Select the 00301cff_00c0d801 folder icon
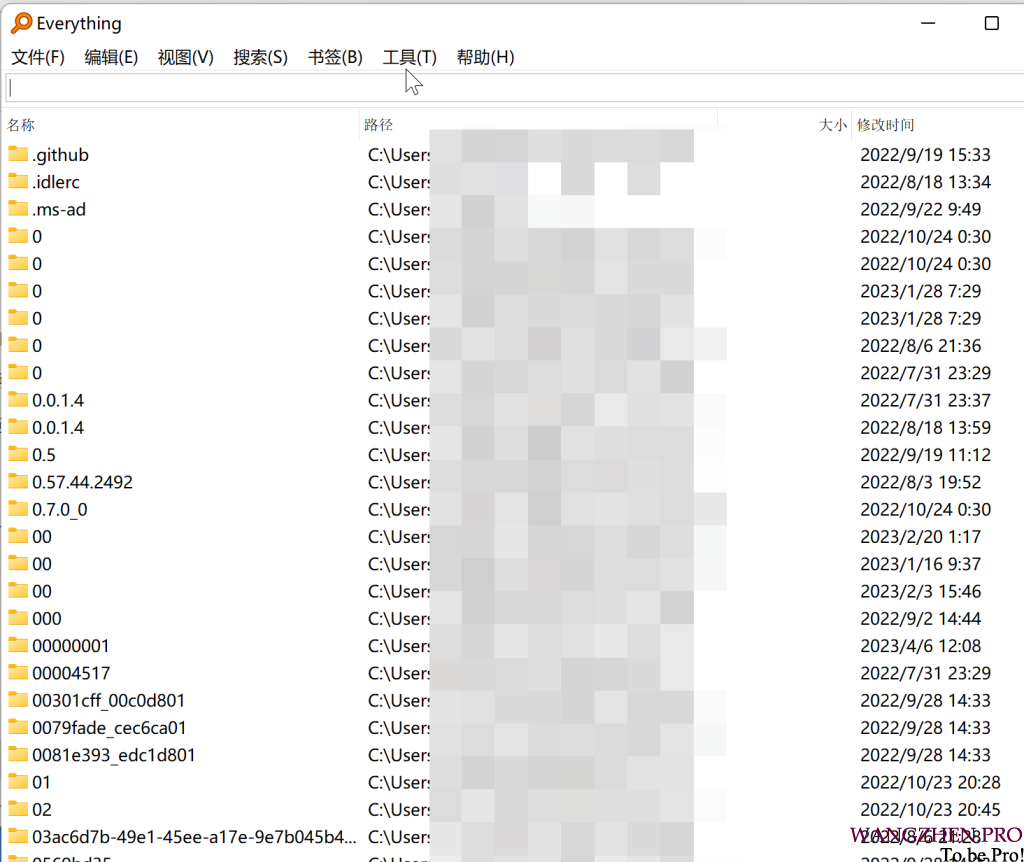This screenshot has height=862, width=1024. tap(18, 700)
